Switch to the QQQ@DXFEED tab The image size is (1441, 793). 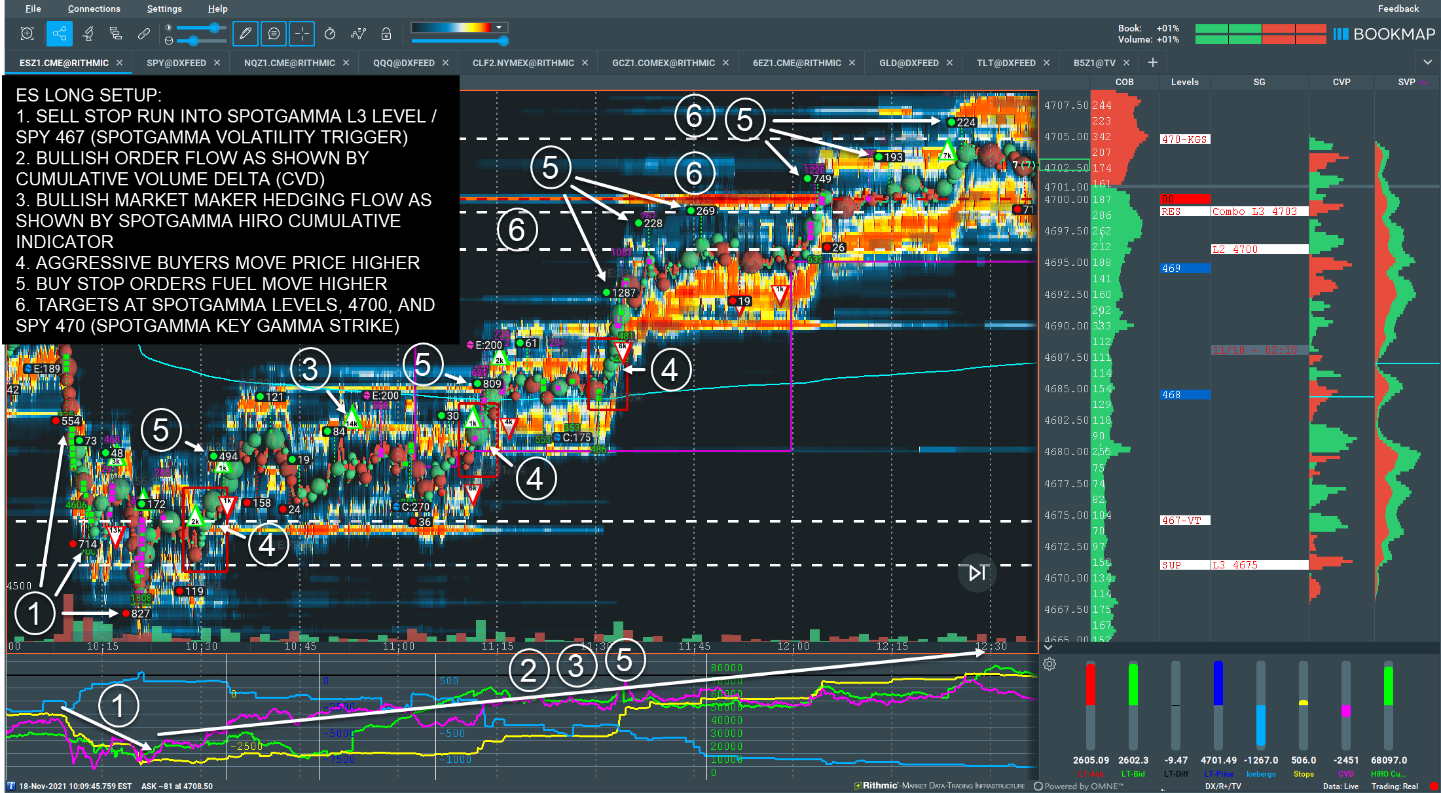(404, 63)
